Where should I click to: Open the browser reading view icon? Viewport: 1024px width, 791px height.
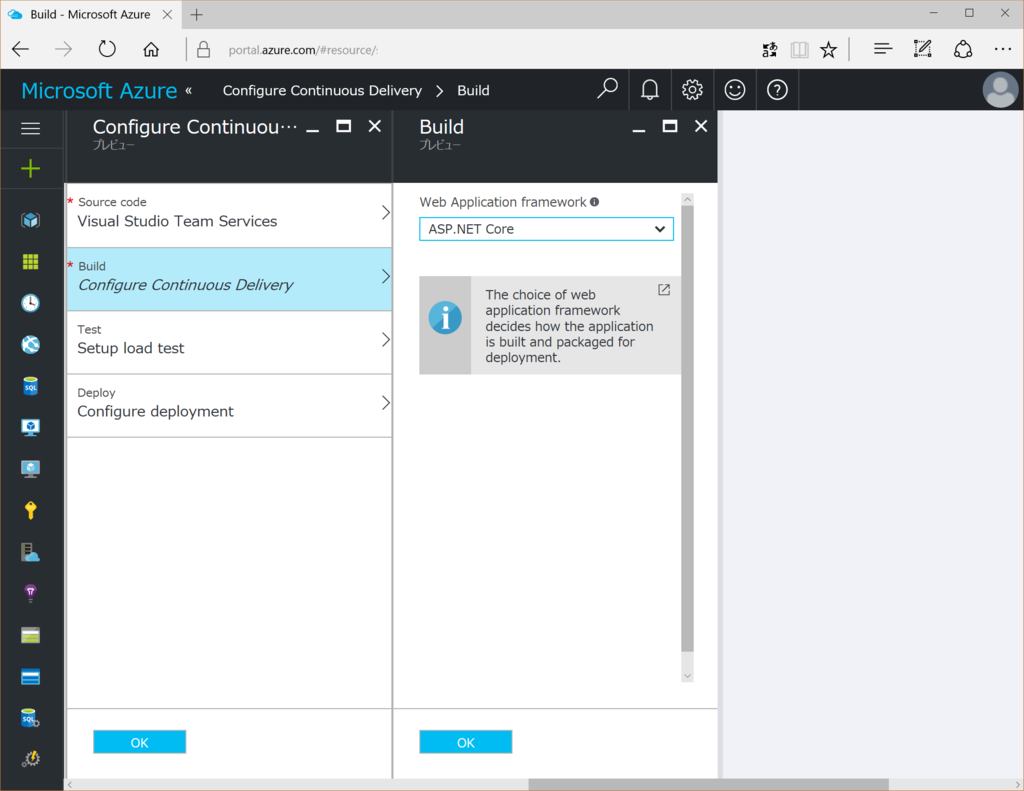(x=799, y=50)
